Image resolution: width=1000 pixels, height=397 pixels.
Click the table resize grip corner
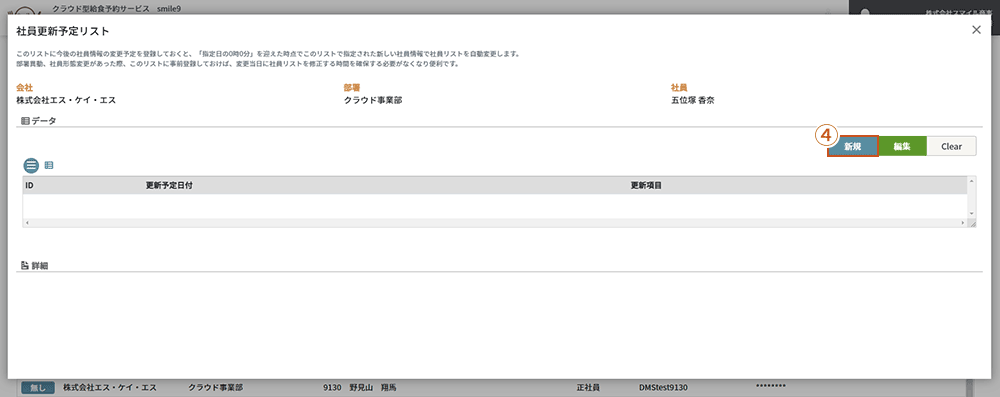pos(973,223)
